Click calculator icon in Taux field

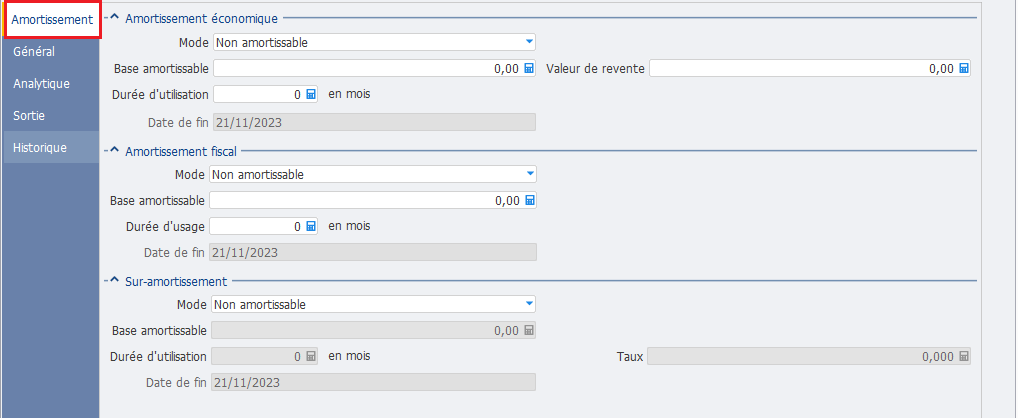[x=964, y=356]
